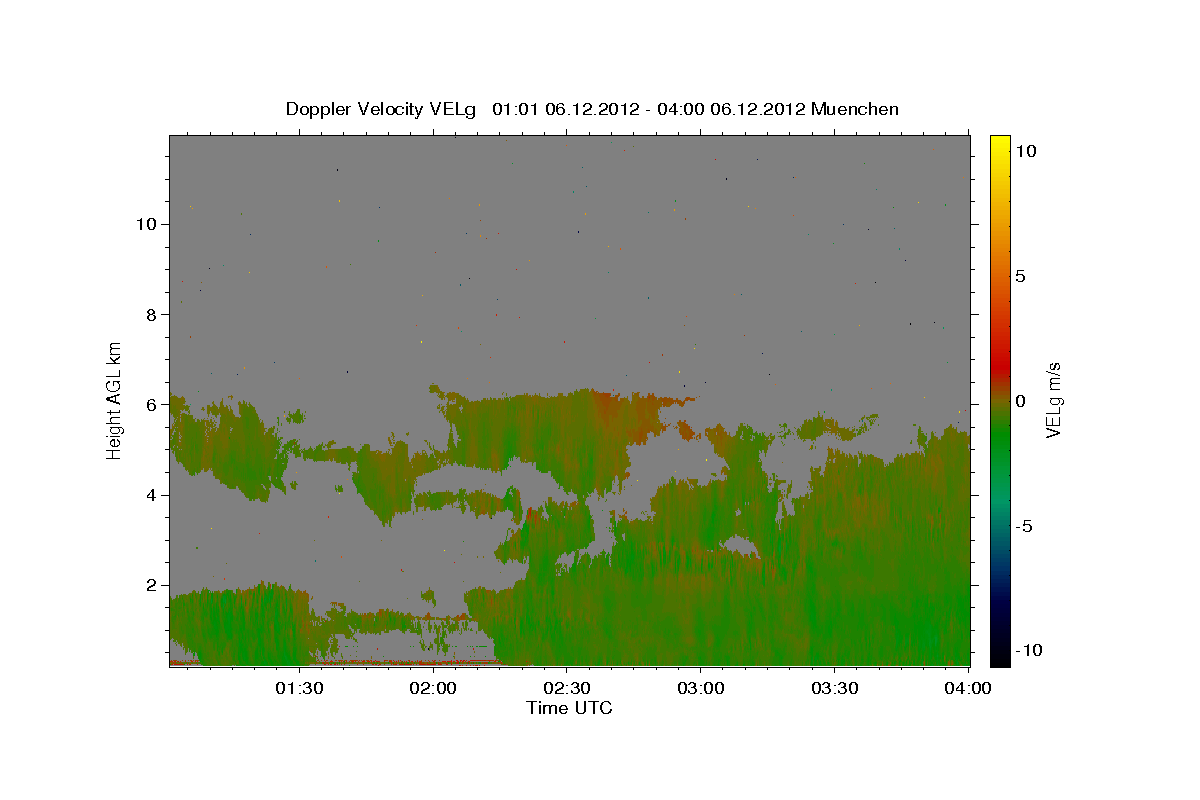Click the height axis label 6

click(x=150, y=404)
